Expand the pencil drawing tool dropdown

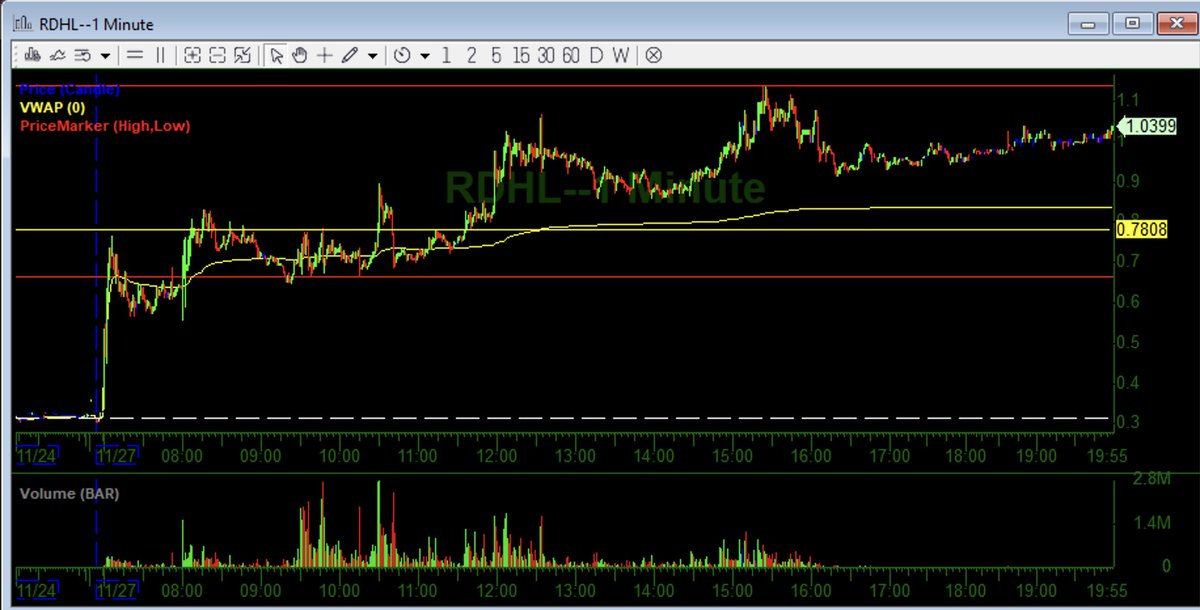point(372,56)
